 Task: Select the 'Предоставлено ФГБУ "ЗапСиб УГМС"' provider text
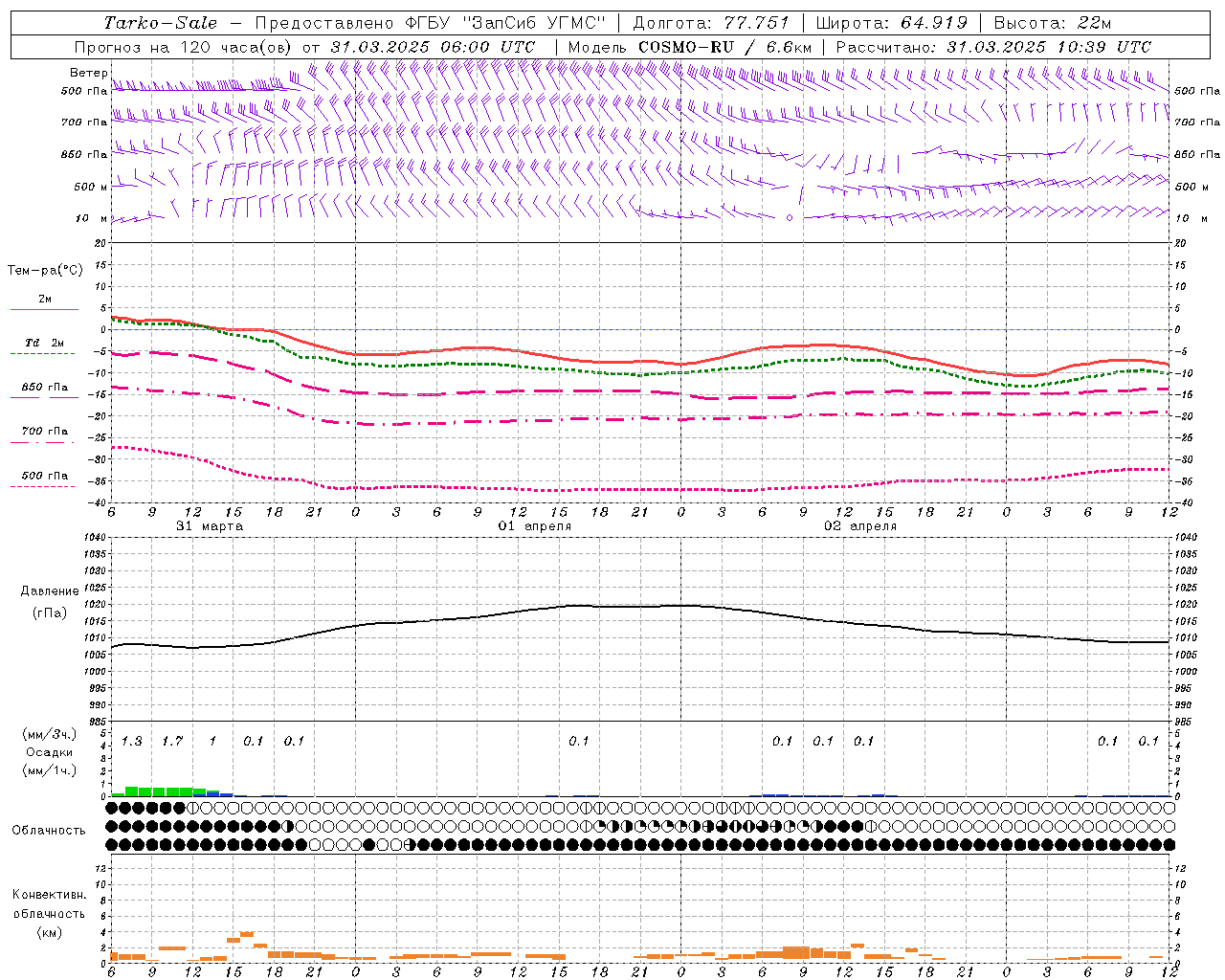[430, 23]
